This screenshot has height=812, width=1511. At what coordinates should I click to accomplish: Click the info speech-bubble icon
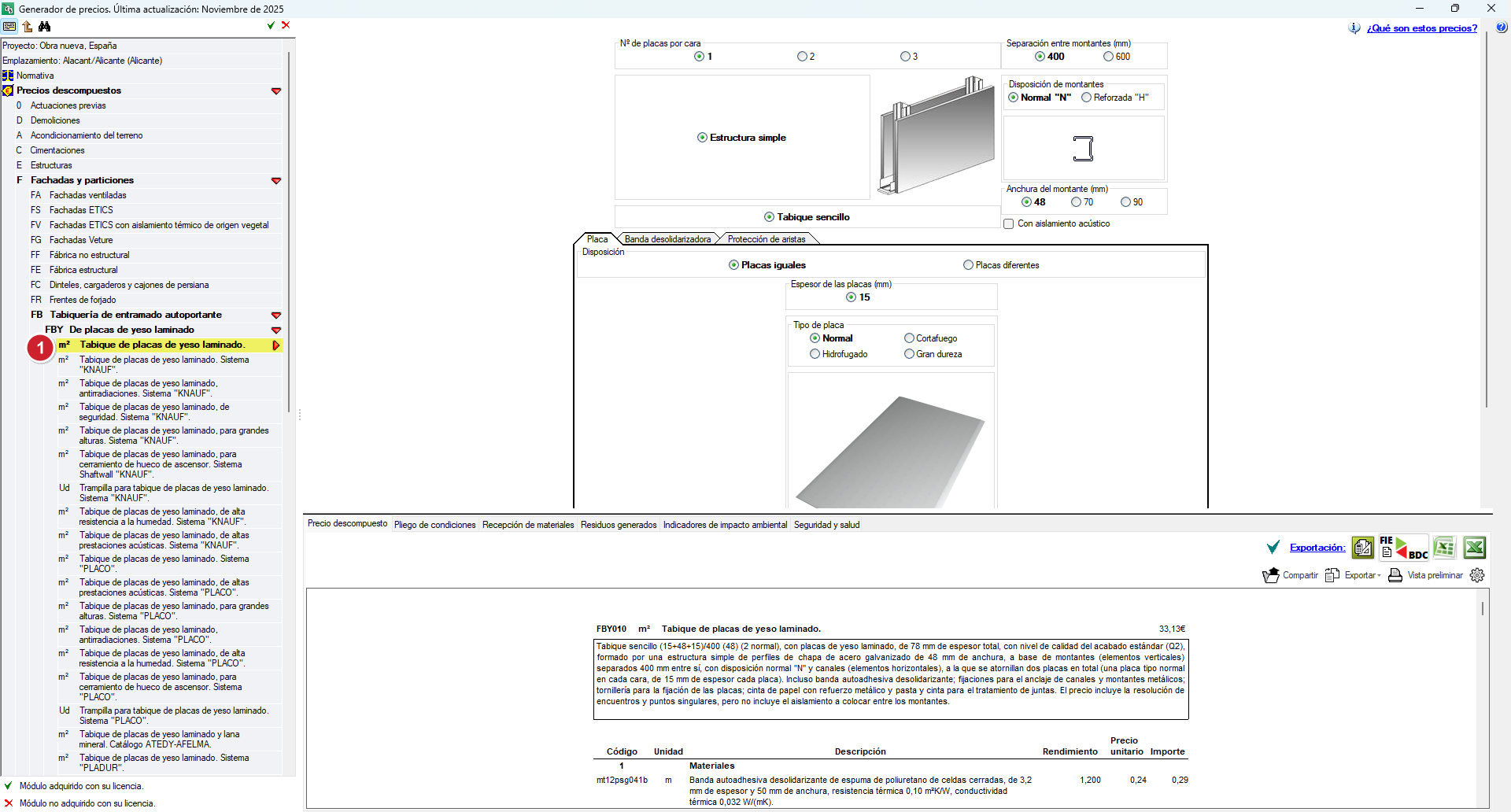click(x=1354, y=28)
